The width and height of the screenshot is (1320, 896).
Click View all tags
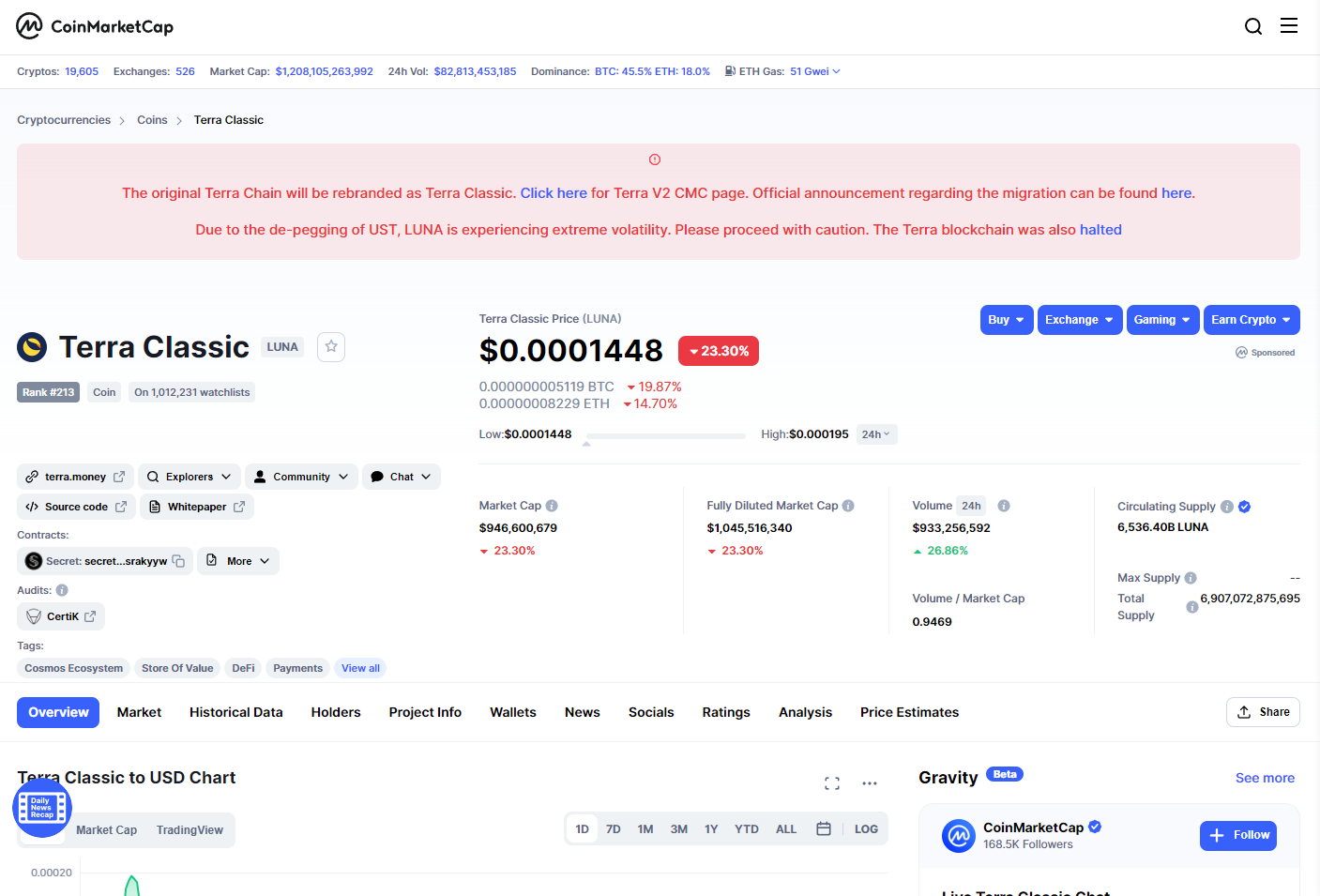(360, 668)
